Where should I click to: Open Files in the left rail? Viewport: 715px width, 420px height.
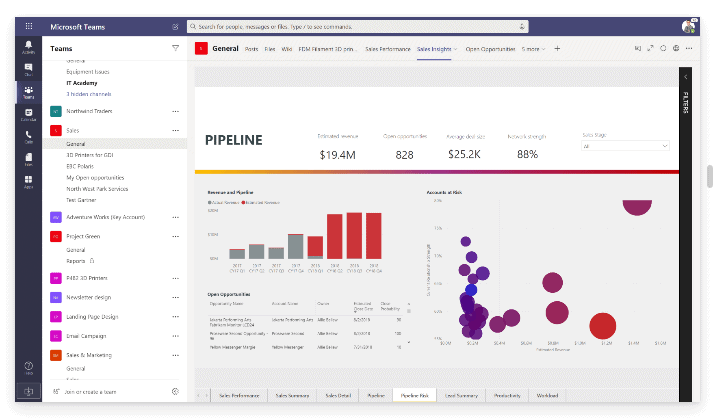click(28, 159)
